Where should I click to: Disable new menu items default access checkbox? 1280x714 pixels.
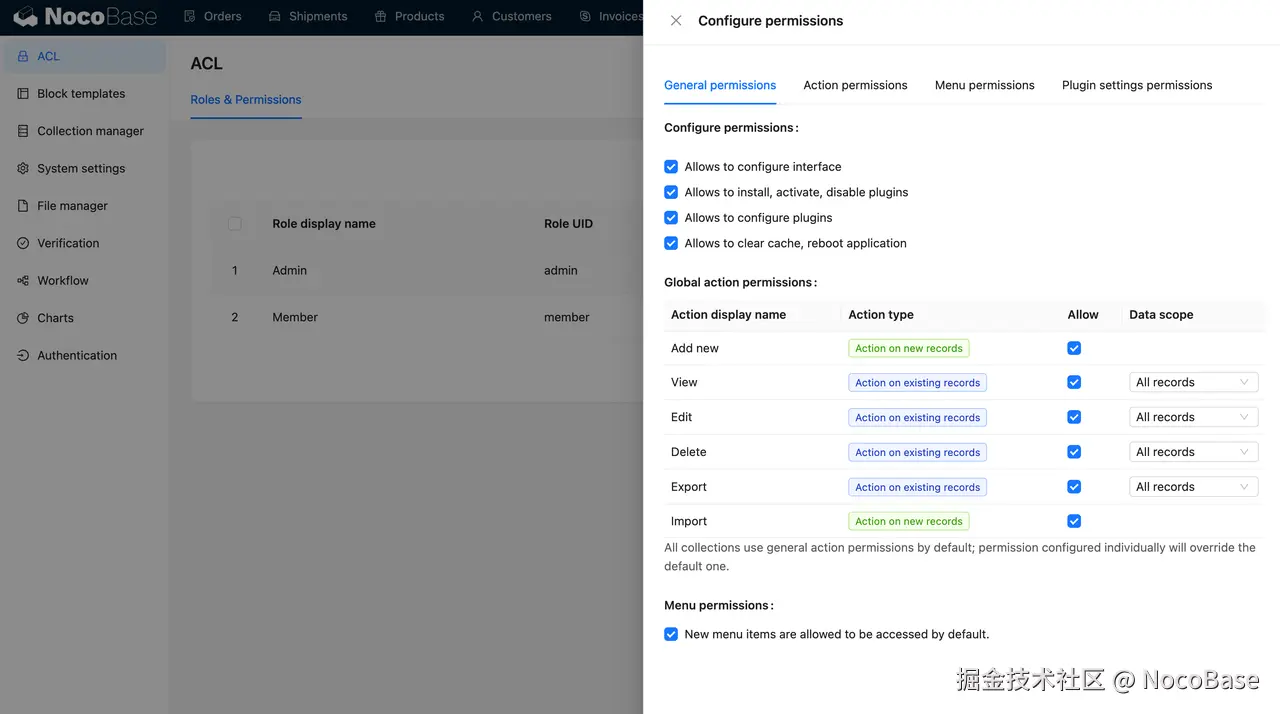tap(671, 634)
